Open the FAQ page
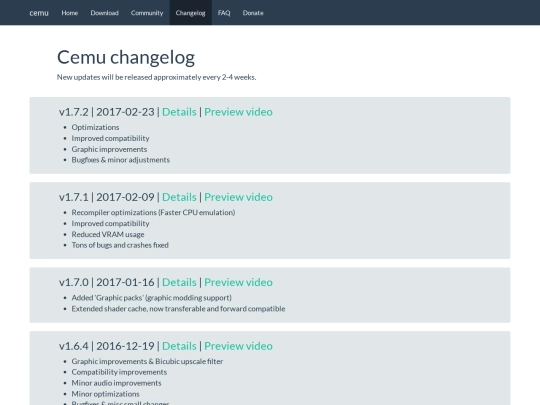Screen dimensions: 540x405 pos(224,13)
